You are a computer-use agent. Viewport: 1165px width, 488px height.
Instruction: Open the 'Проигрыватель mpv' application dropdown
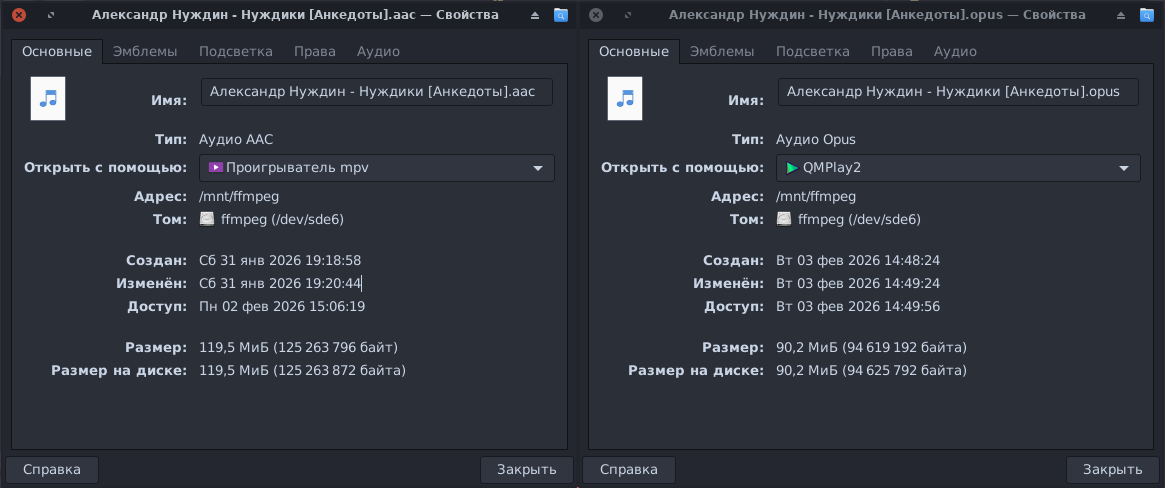coord(377,168)
